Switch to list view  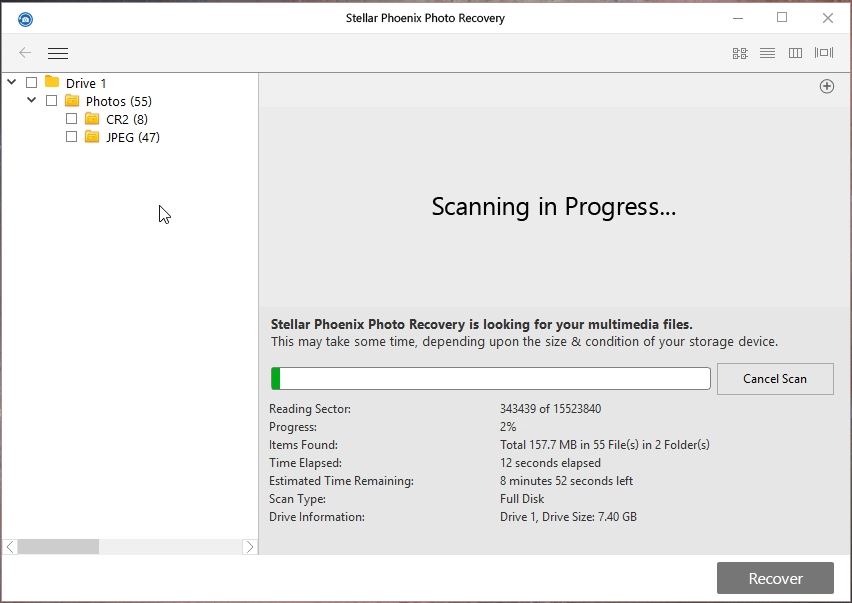pyautogui.click(x=767, y=53)
